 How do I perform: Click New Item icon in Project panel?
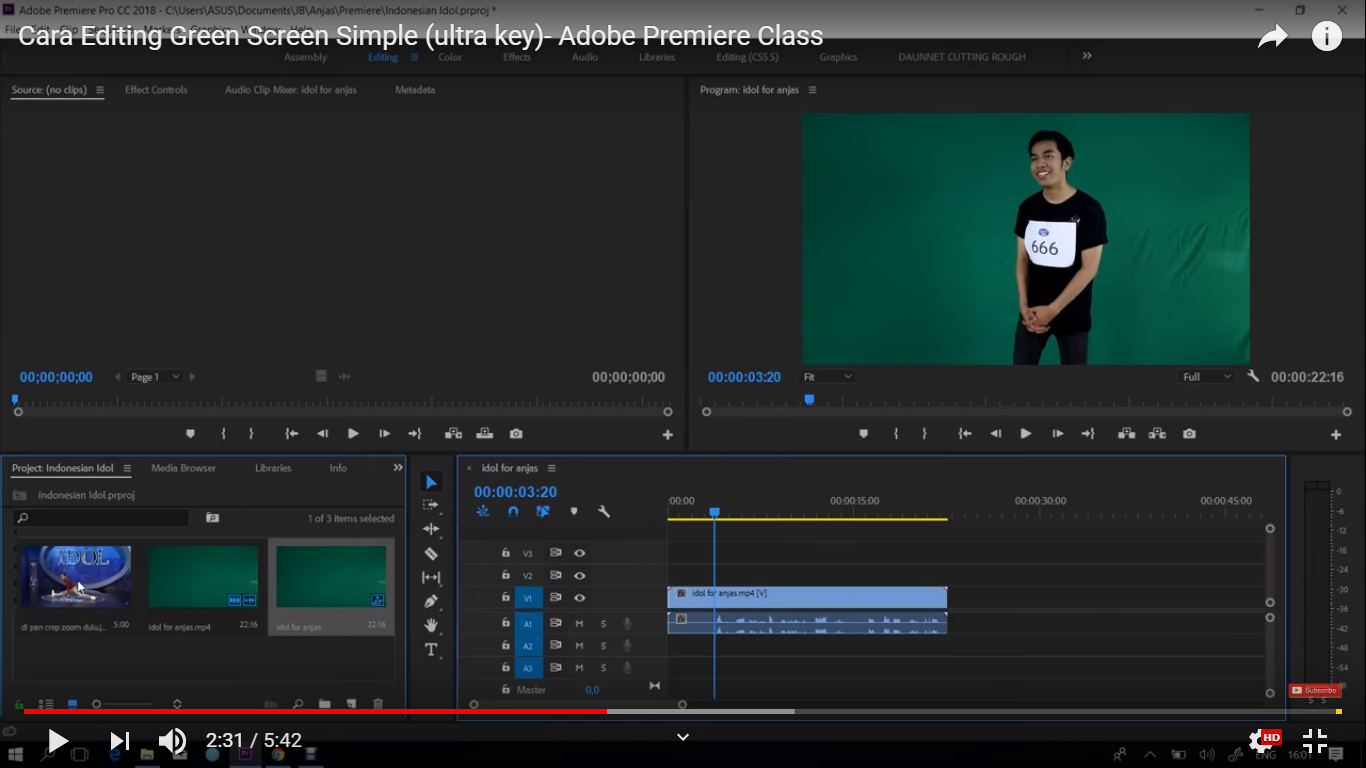click(x=350, y=704)
